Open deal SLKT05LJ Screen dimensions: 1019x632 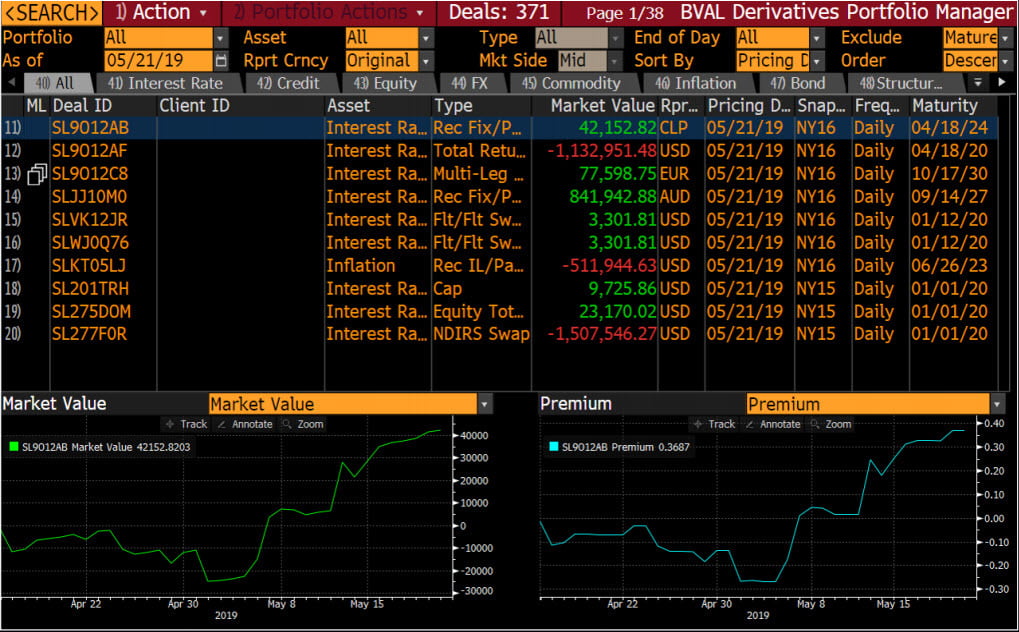coord(89,265)
